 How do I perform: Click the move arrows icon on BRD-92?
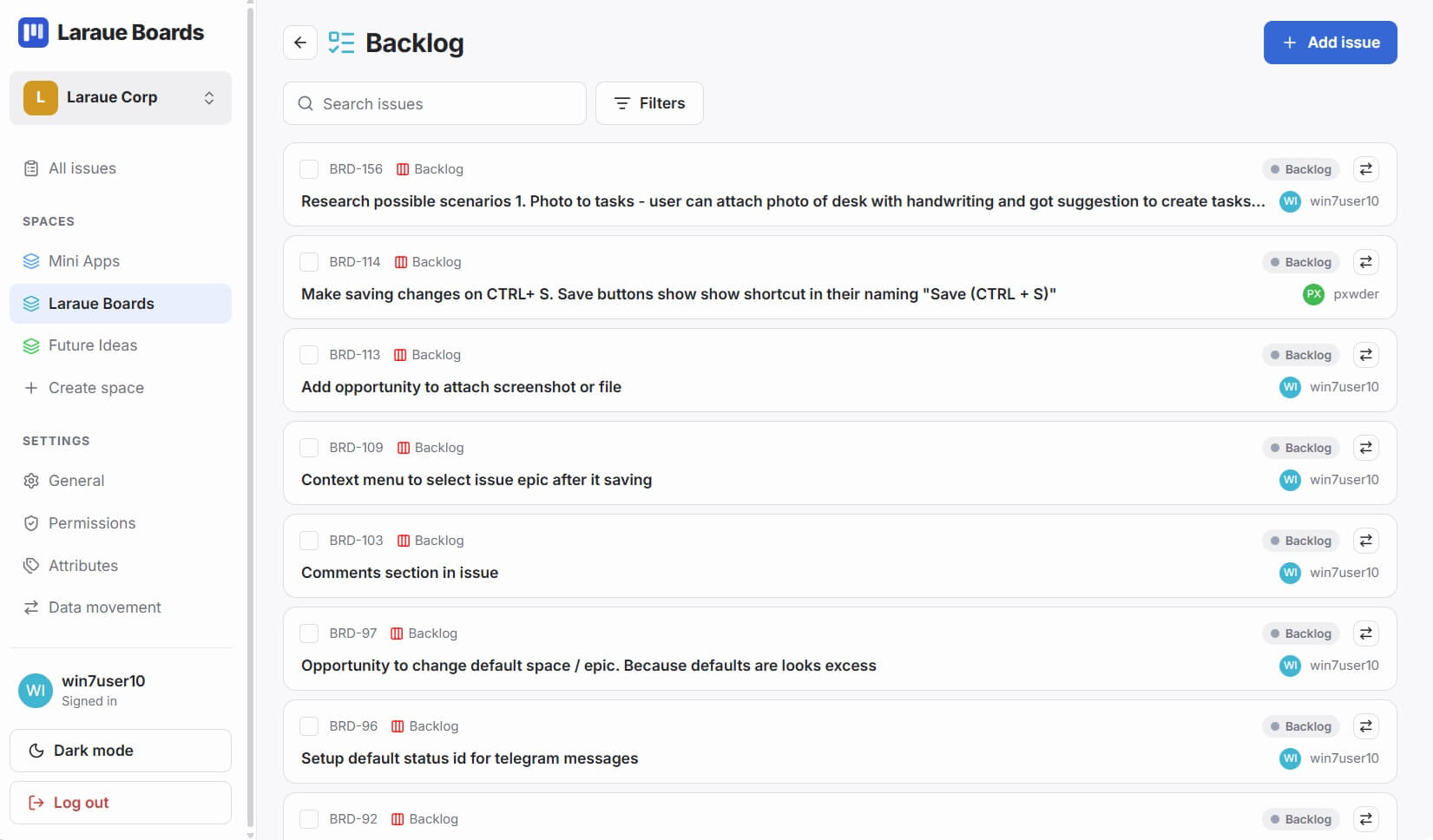(1365, 819)
